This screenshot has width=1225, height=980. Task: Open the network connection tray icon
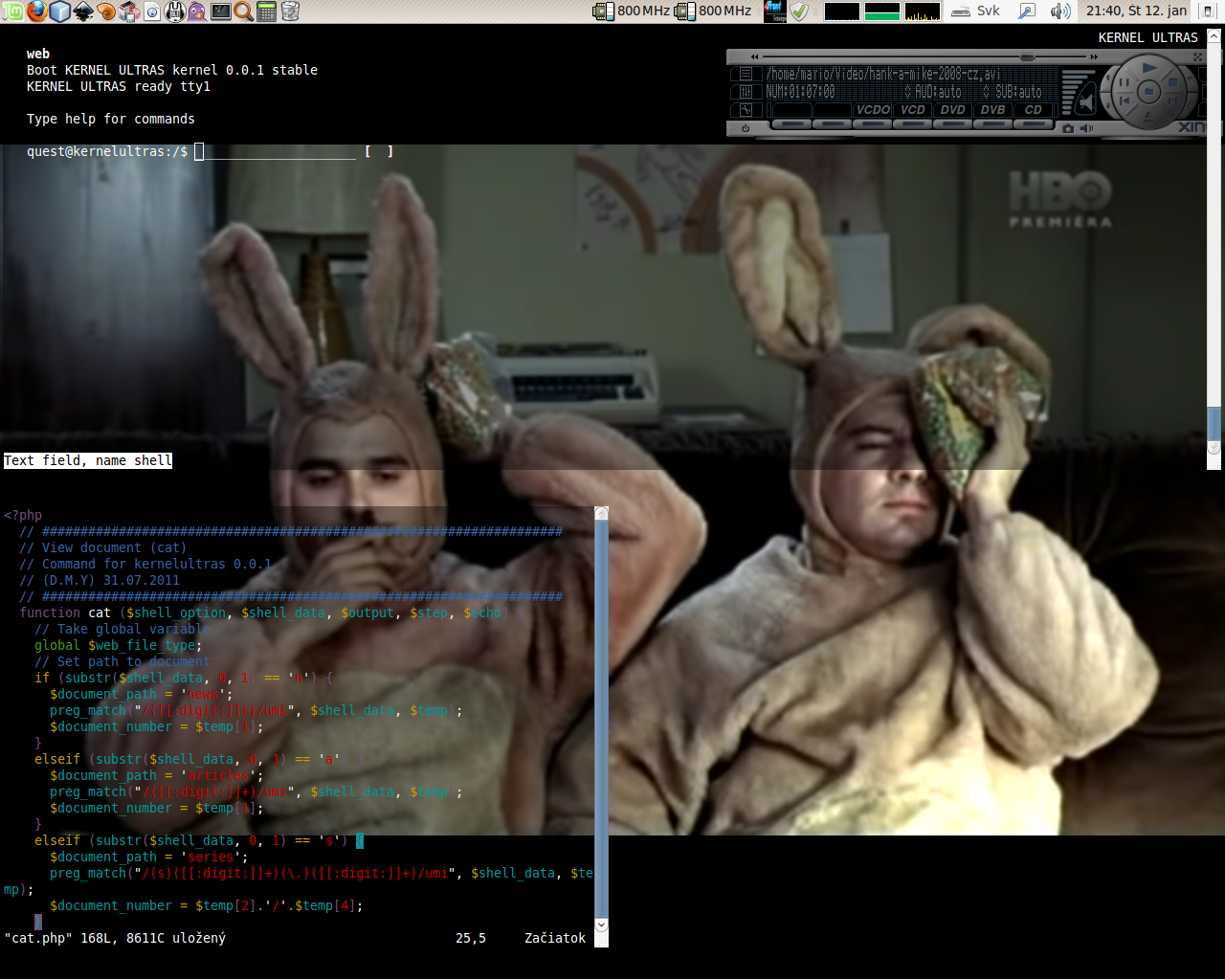[1026, 11]
